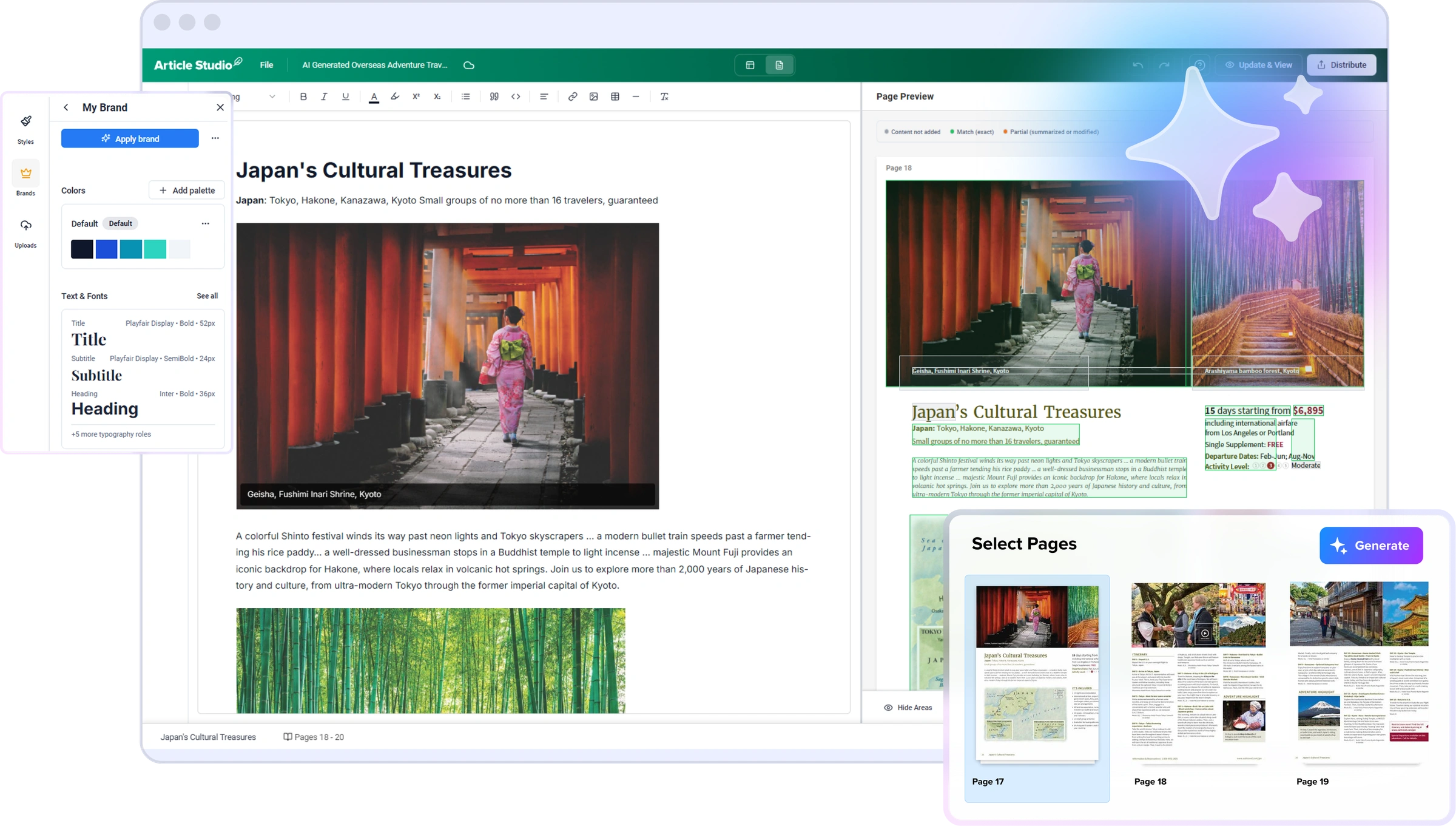Select the turquoise color swatch
1456x826 pixels.
[x=155, y=249]
